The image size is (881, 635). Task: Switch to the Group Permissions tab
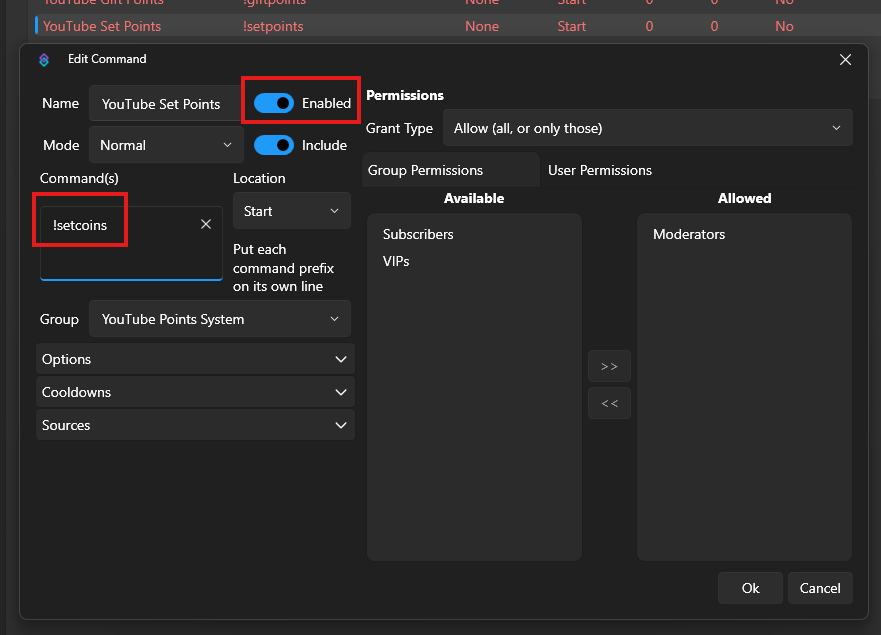pyautogui.click(x=426, y=170)
